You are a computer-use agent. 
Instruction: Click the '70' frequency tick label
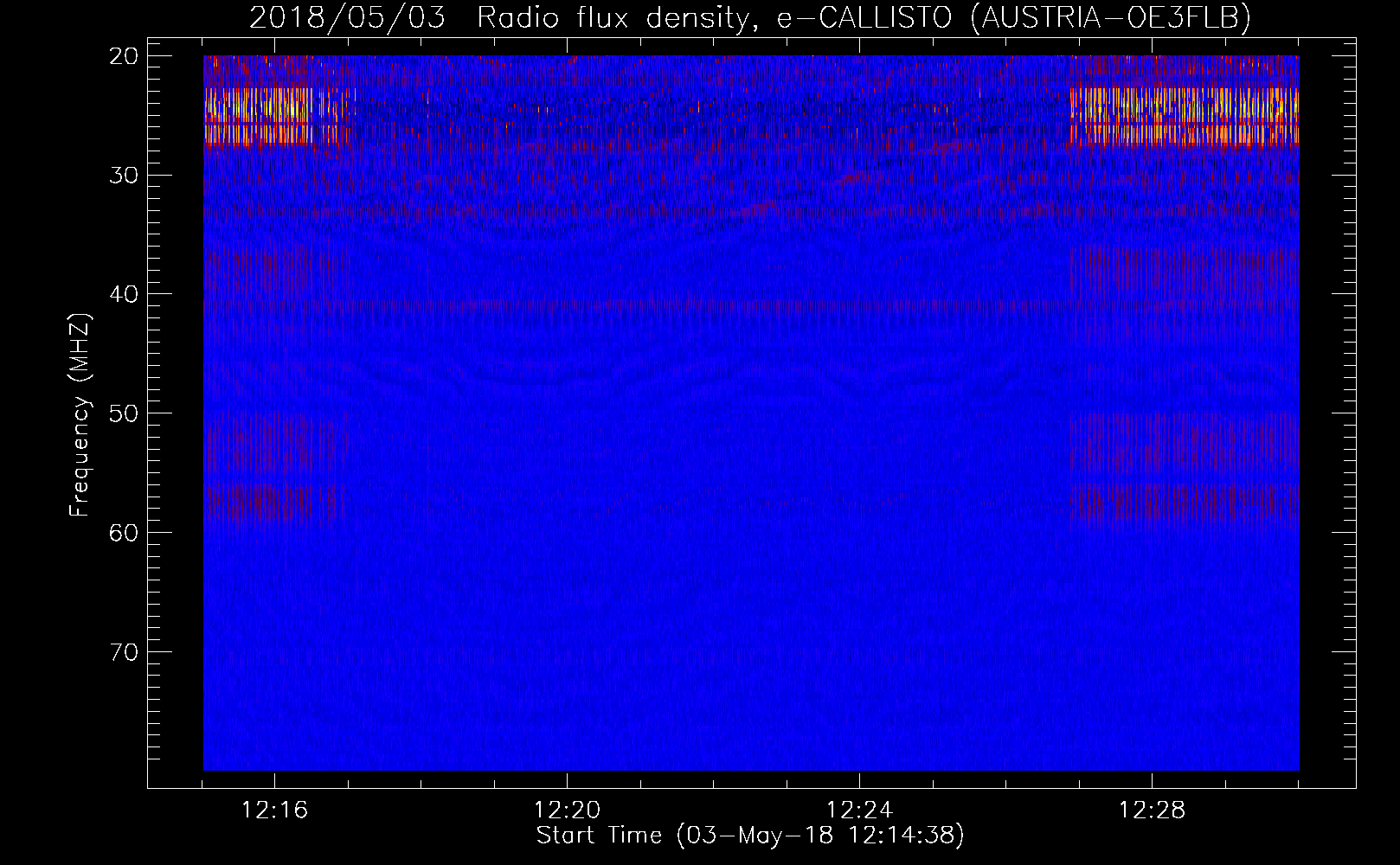(x=124, y=651)
